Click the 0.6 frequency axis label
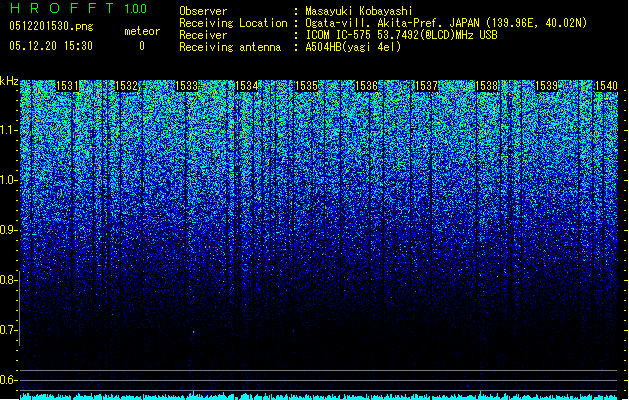 click(8, 380)
